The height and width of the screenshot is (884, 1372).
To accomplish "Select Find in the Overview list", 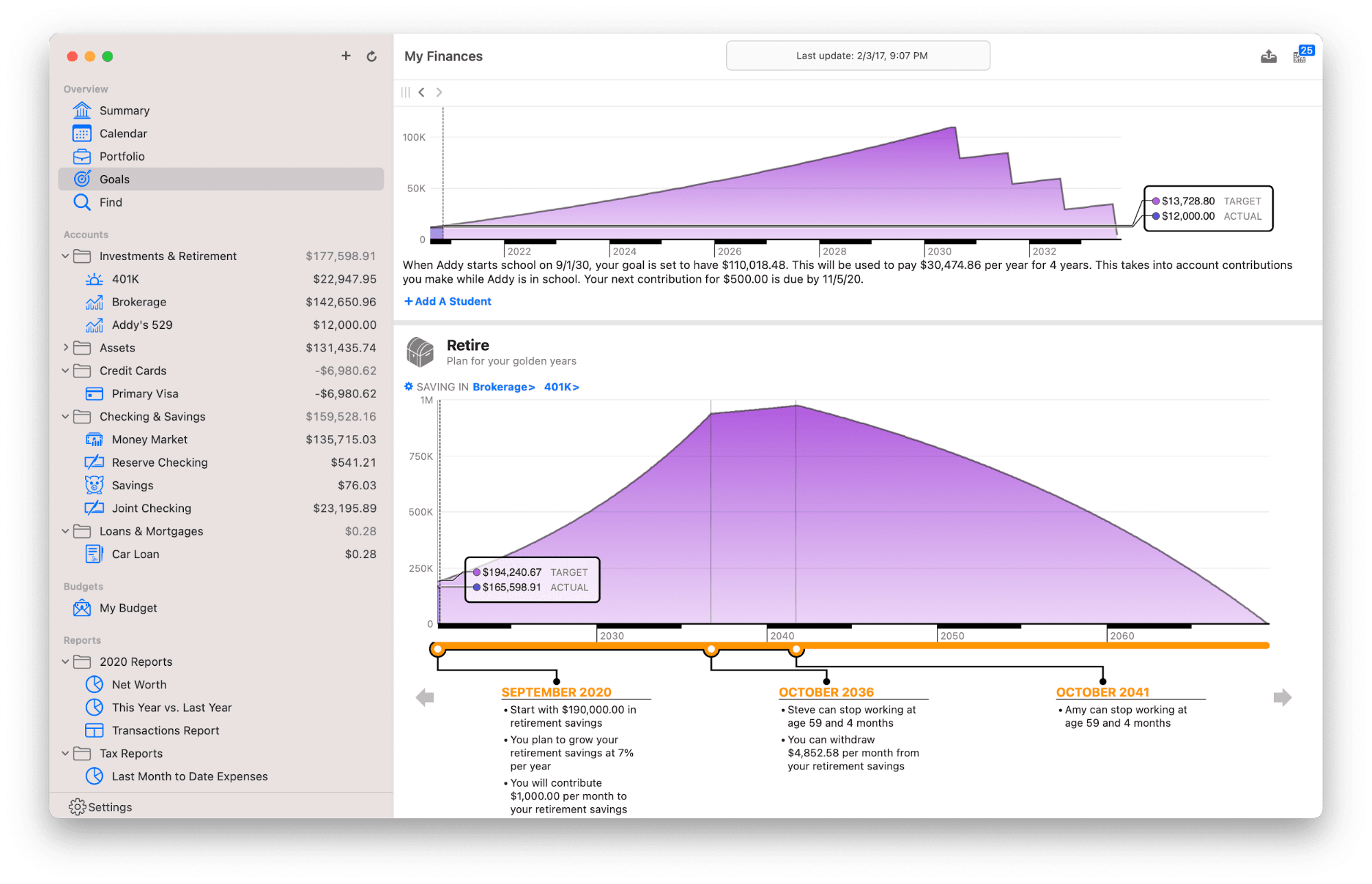I will click(x=221, y=202).
